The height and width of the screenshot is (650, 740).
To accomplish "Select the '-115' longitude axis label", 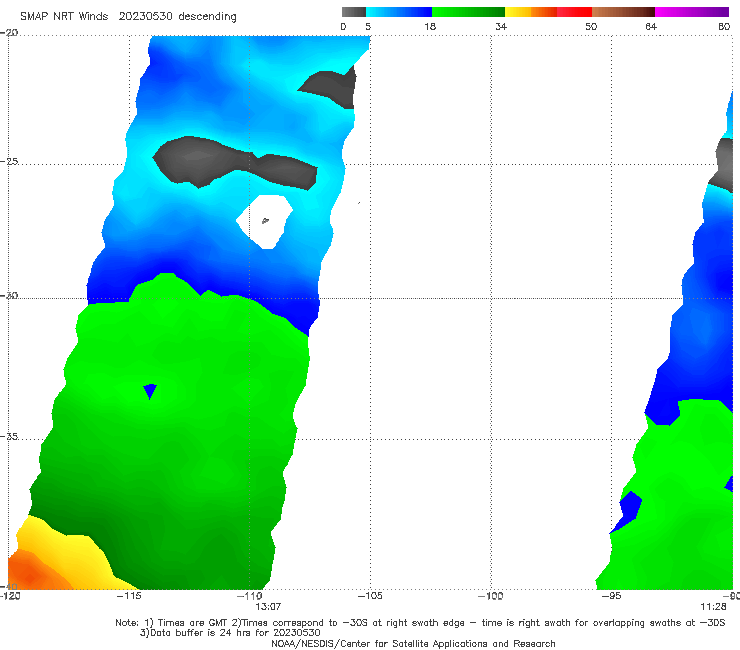I will coord(129,596).
